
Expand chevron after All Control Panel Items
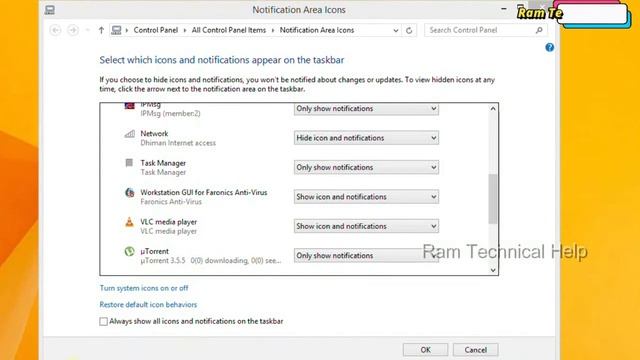(273, 30)
